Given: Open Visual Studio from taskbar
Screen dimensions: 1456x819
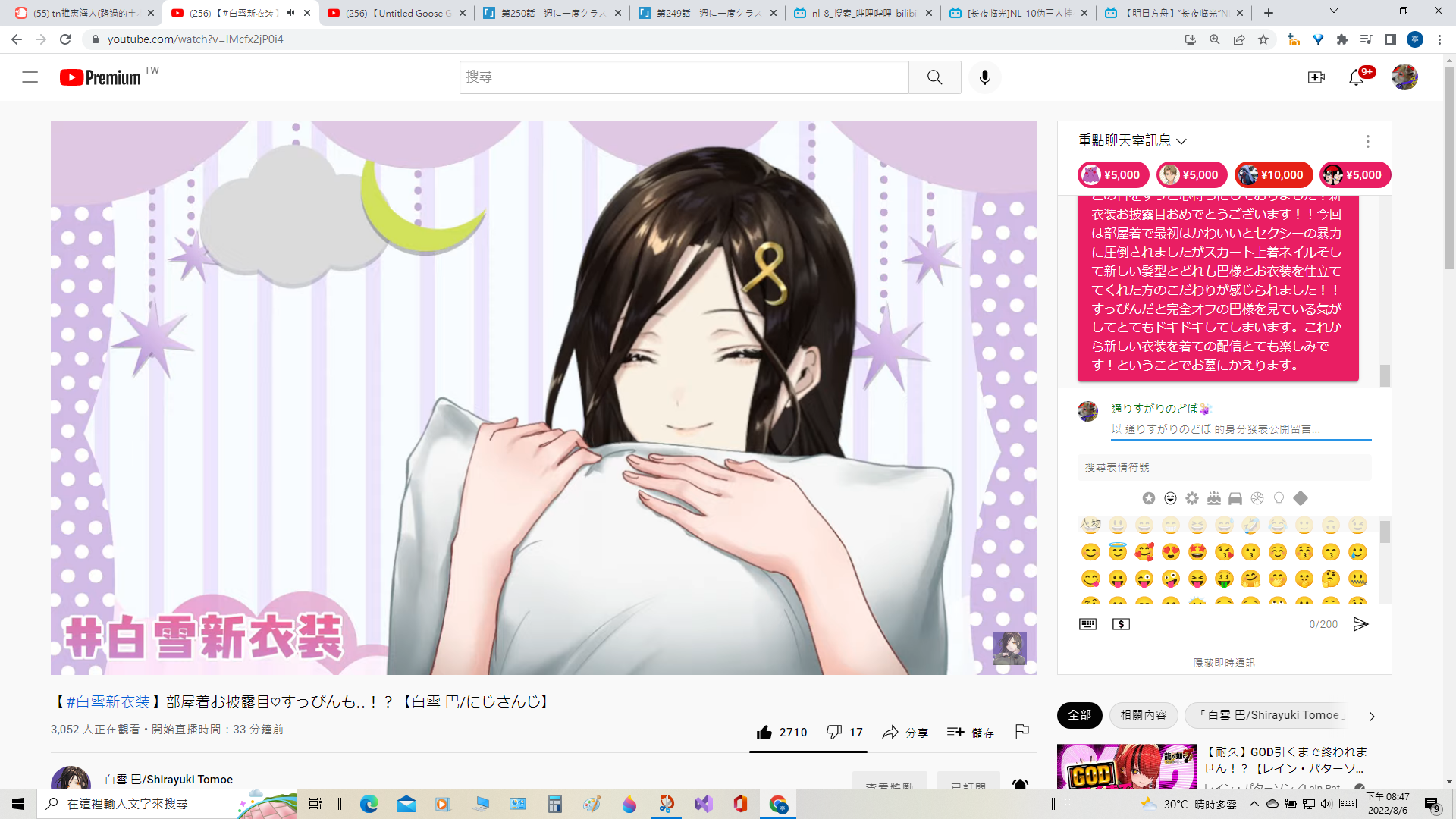Looking at the screenshot, I should pyautogui.click(x=704, y=804).
